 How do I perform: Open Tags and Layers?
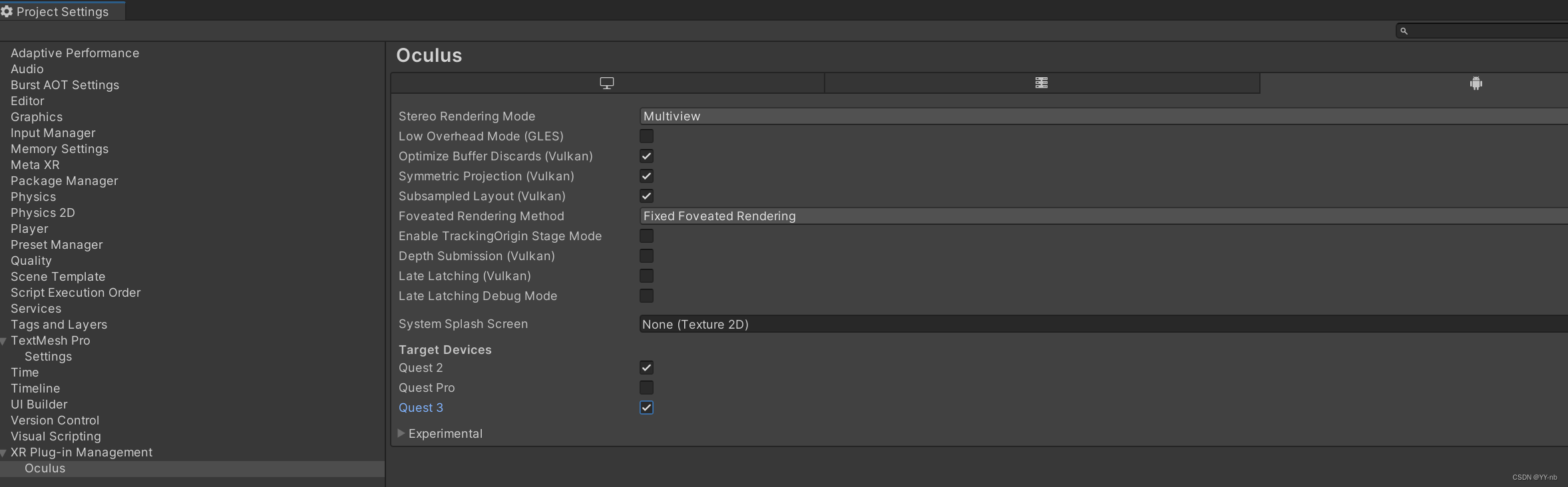tap(59, 325)
